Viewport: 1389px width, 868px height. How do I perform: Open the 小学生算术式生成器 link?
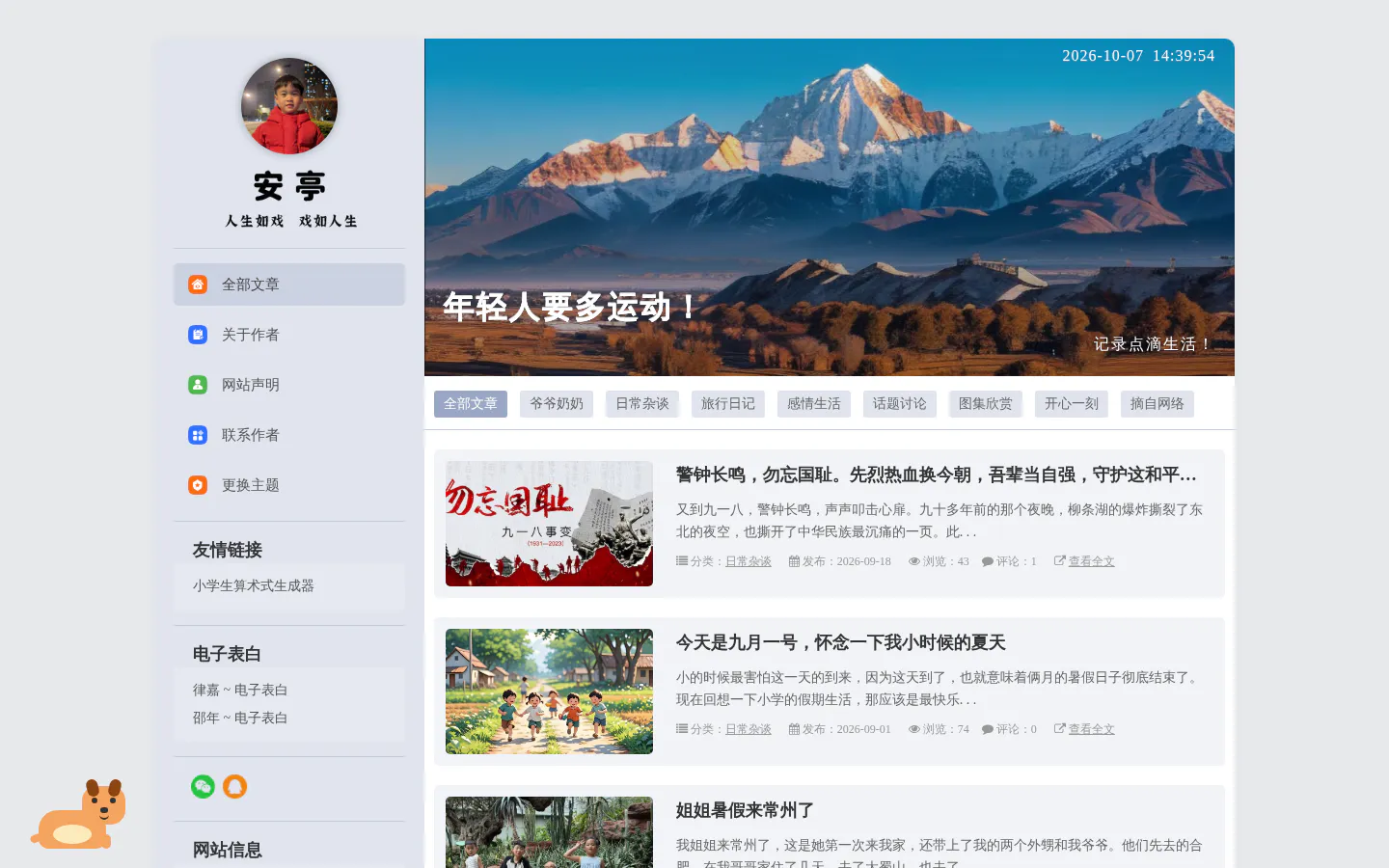click(x=254, y=585)
